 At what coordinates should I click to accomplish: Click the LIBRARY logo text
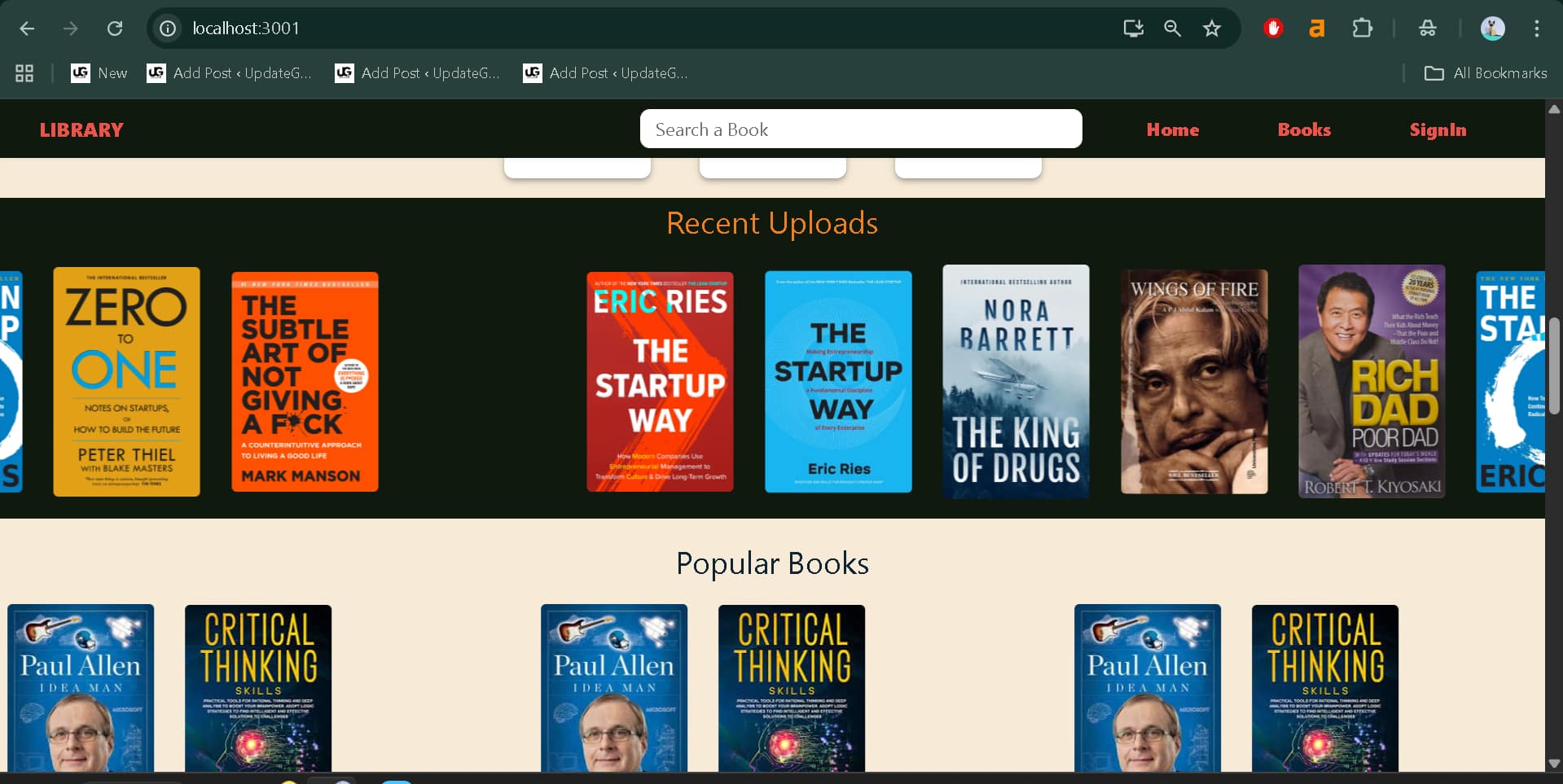point(81,129)
